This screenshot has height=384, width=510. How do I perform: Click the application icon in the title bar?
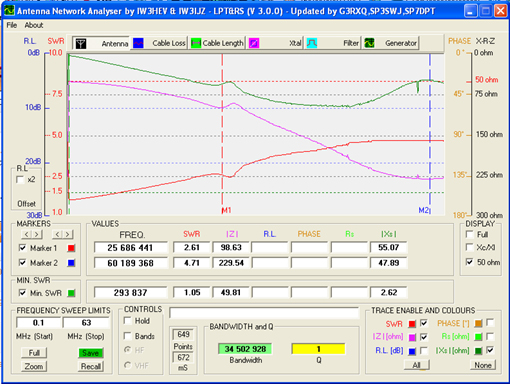tap(9, 11)
